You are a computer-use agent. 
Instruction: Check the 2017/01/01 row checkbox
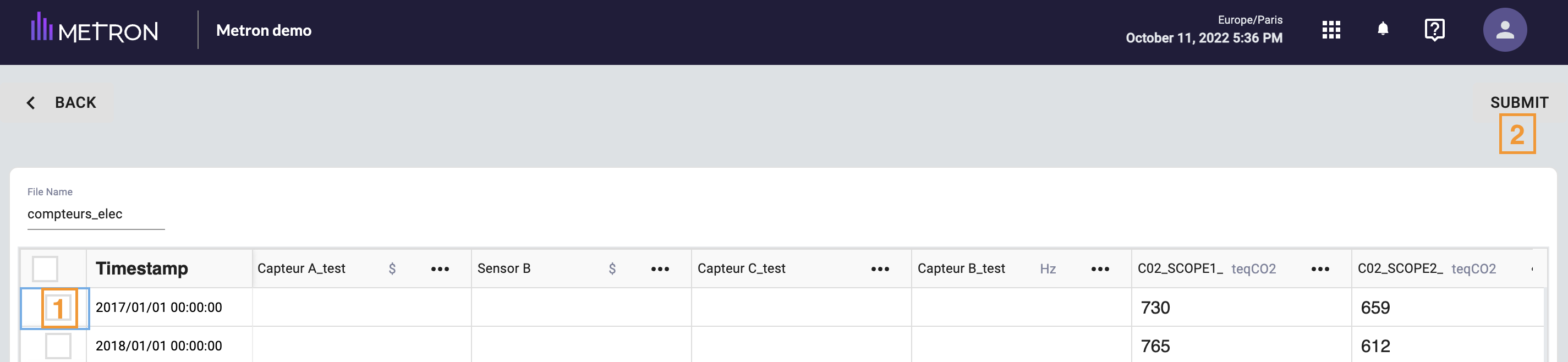(59, 308)
